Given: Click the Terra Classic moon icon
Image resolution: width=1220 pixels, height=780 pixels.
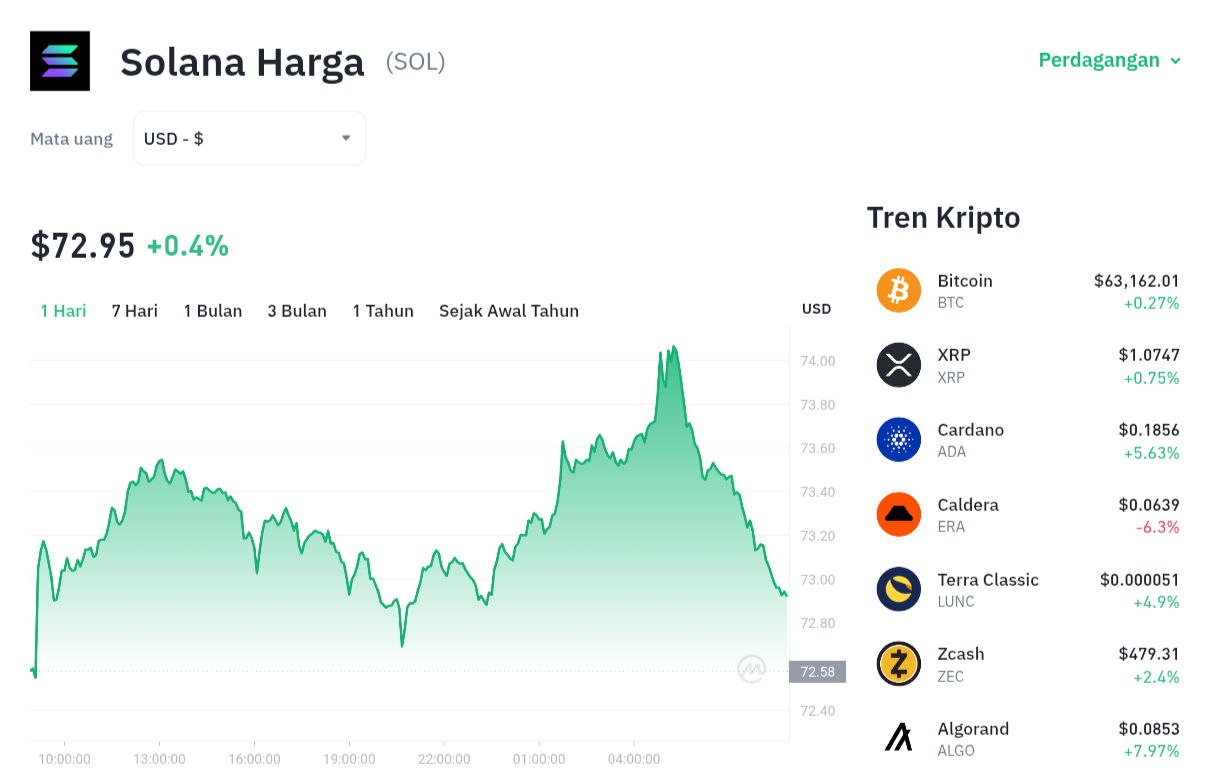Looking at the screenshot, I should pos(898,589).
